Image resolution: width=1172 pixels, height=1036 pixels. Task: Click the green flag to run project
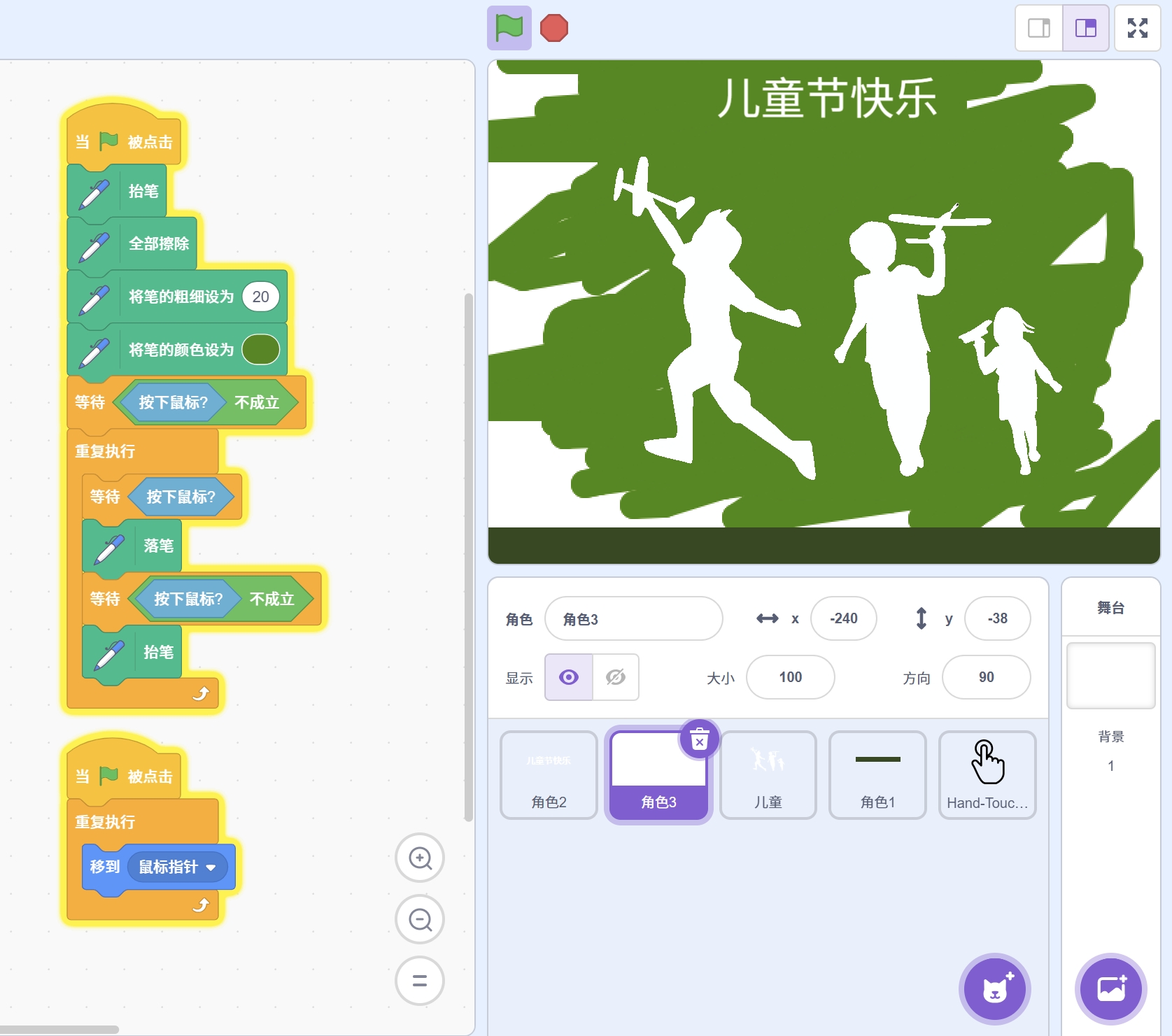pos(509,29)
